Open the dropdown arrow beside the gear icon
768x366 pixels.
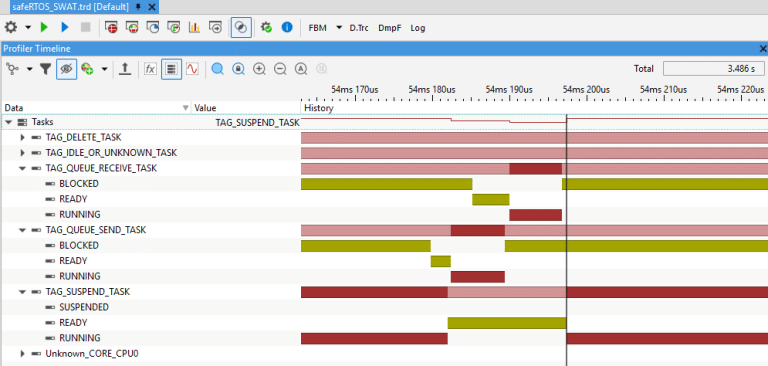click(28, 28)
